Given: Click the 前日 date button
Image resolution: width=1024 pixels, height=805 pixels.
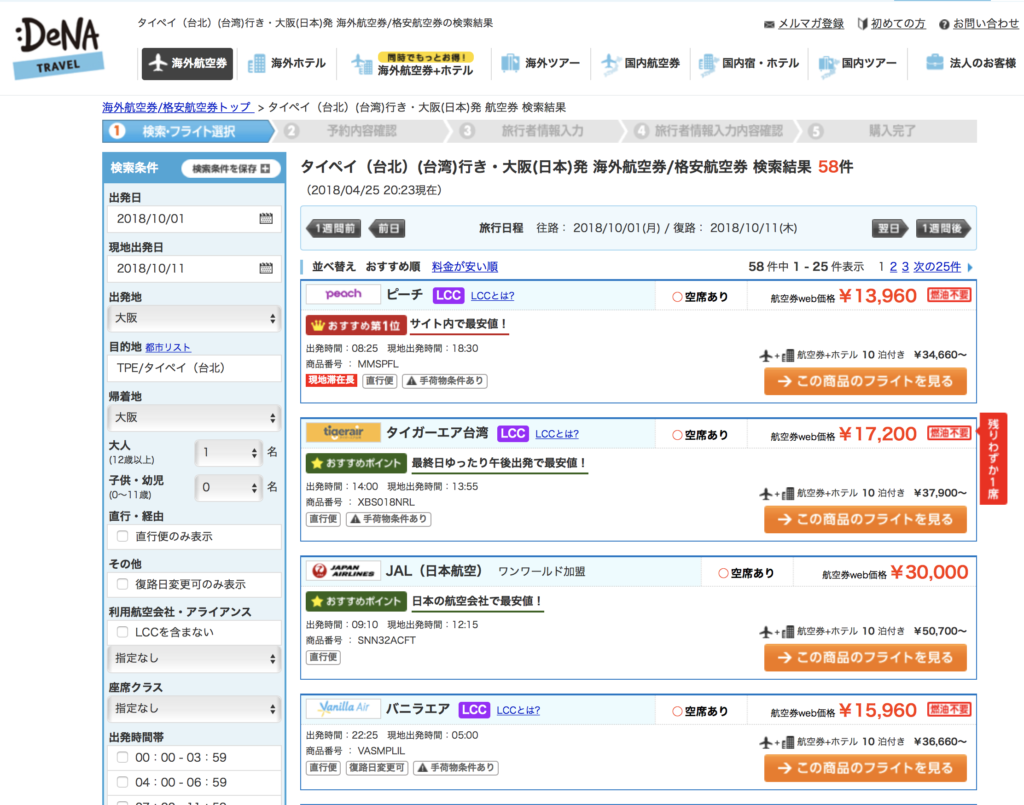Looking at the screenshot, I should click(x=387, y=229).
